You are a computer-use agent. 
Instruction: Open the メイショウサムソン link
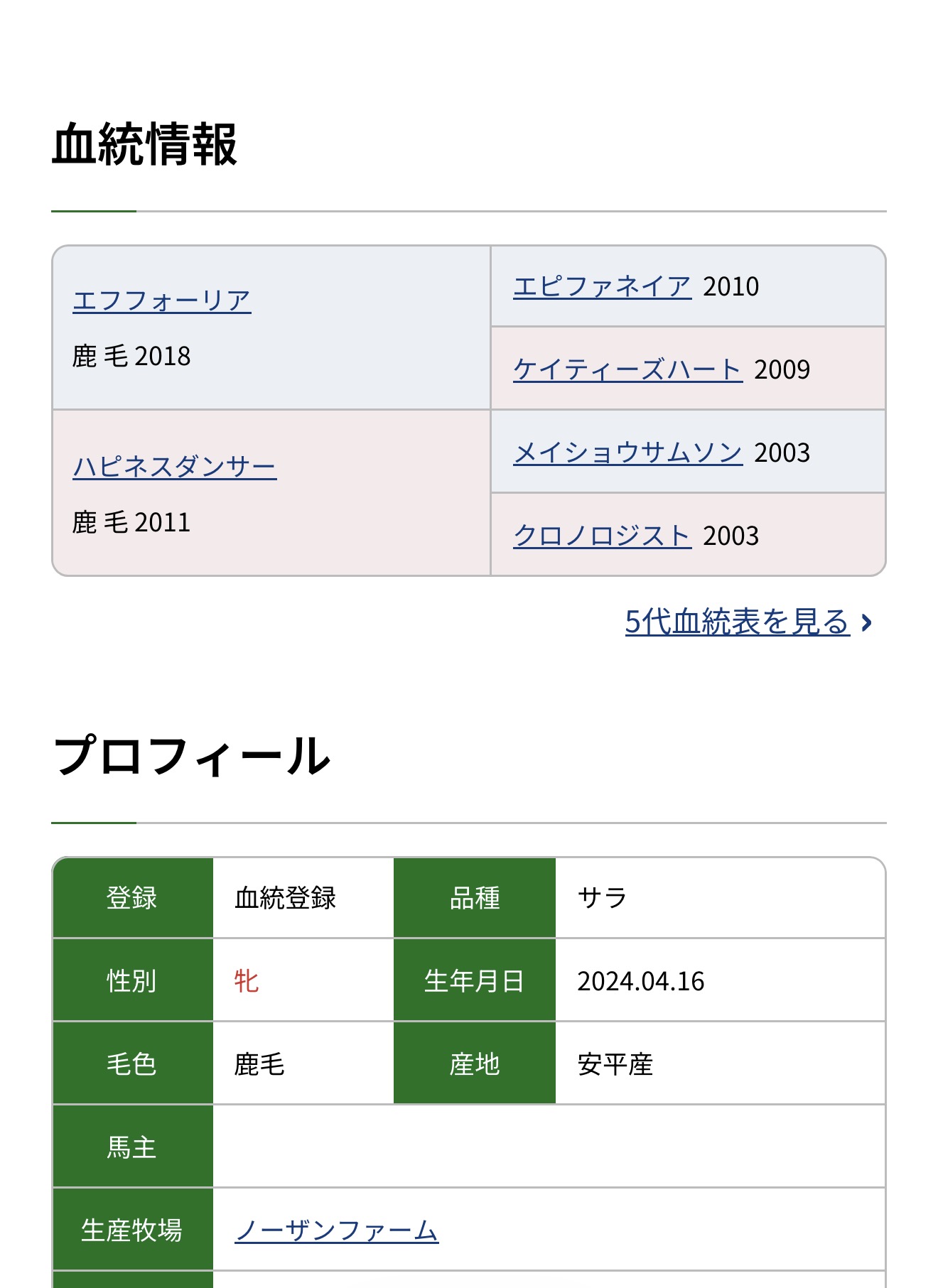point(628,453)
